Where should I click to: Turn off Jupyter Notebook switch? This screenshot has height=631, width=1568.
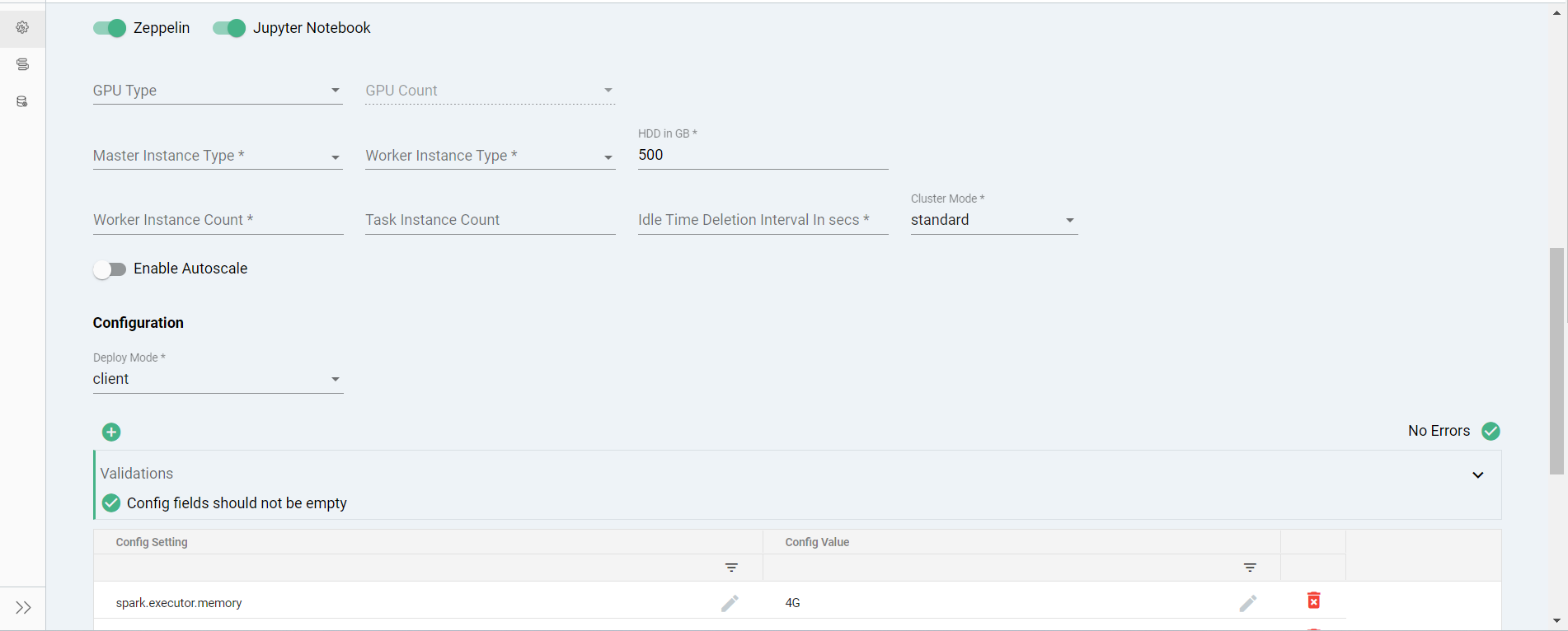[x=229, y=28]
